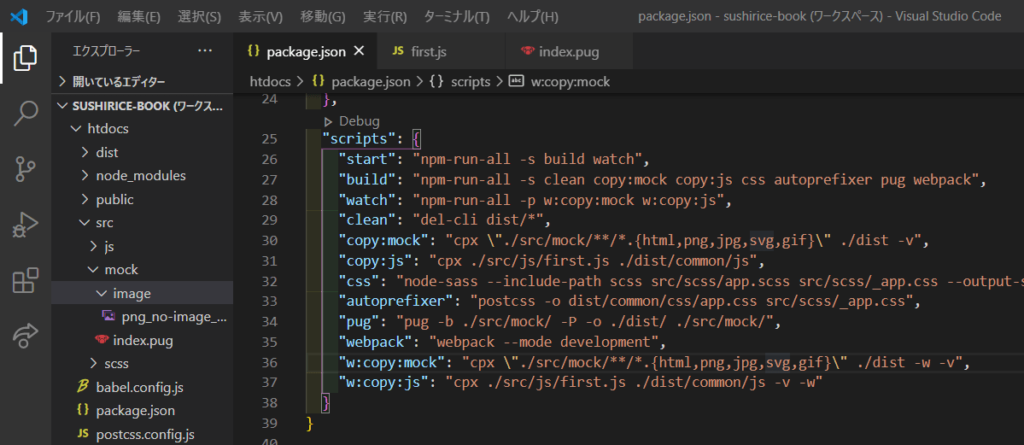Click w:copy:mock in the breadcrumb
This screenshot has height=445, width=1024.
tap(569, 82)
